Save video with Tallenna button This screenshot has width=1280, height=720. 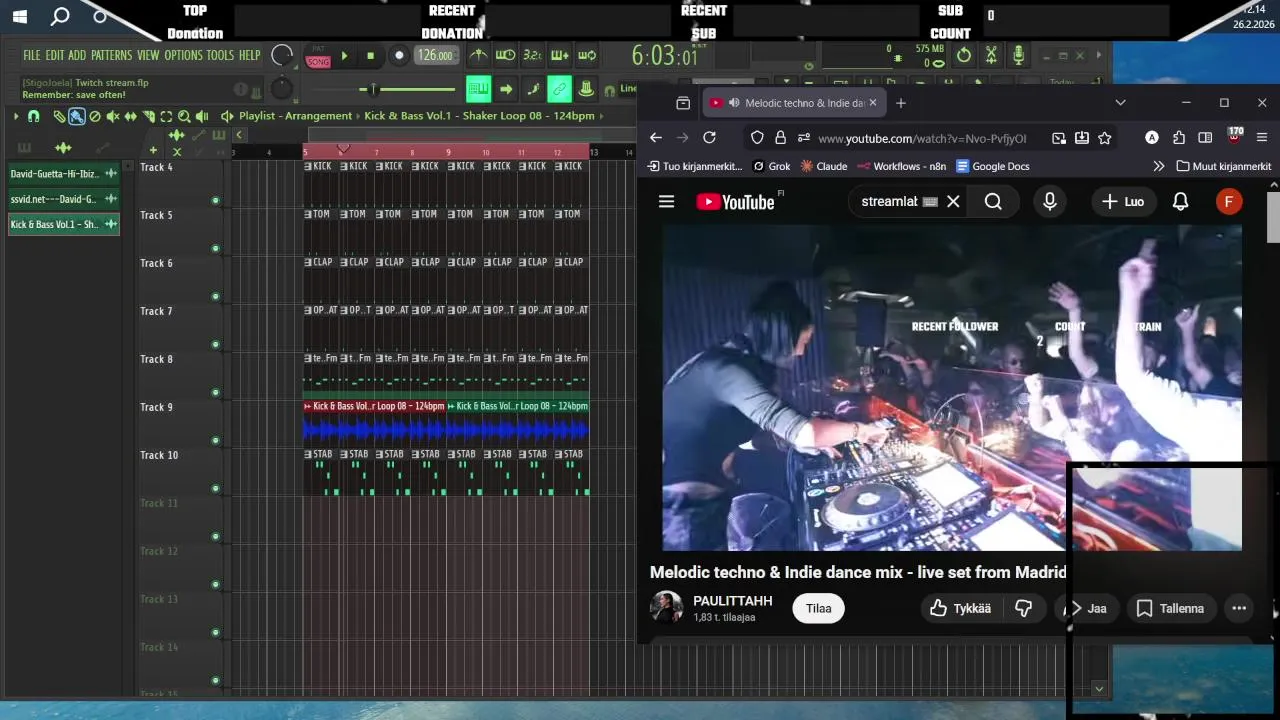point(1170,608)
